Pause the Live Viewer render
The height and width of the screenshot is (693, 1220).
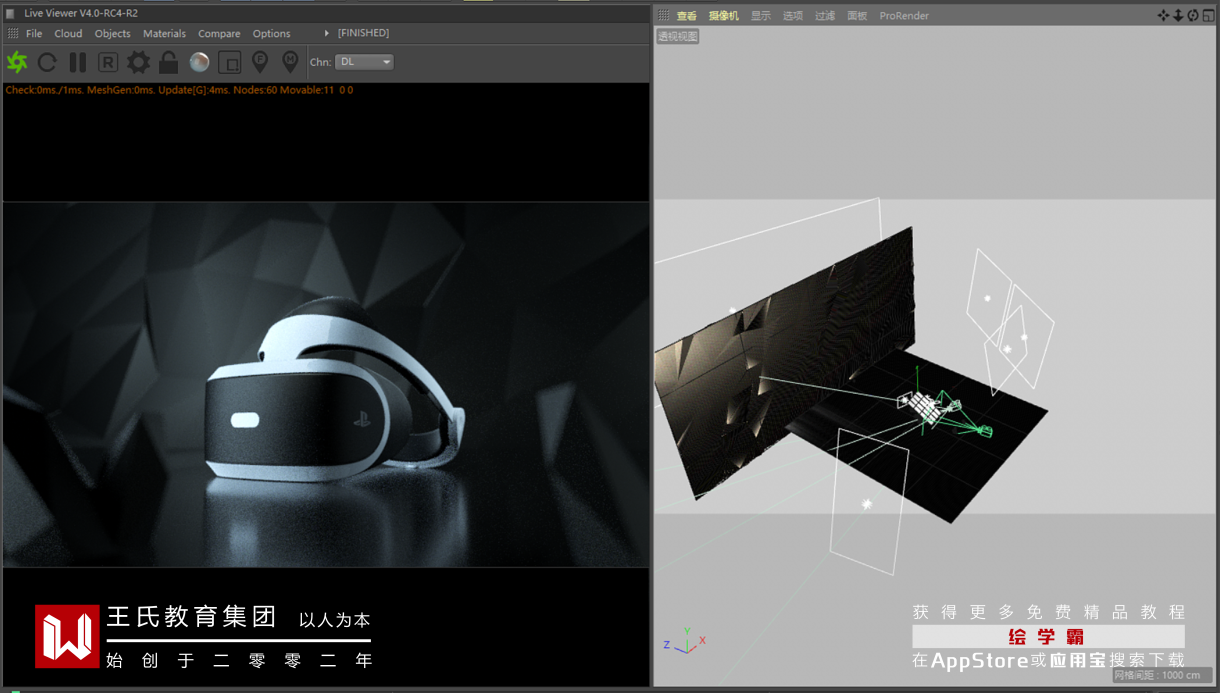[77, 62]
